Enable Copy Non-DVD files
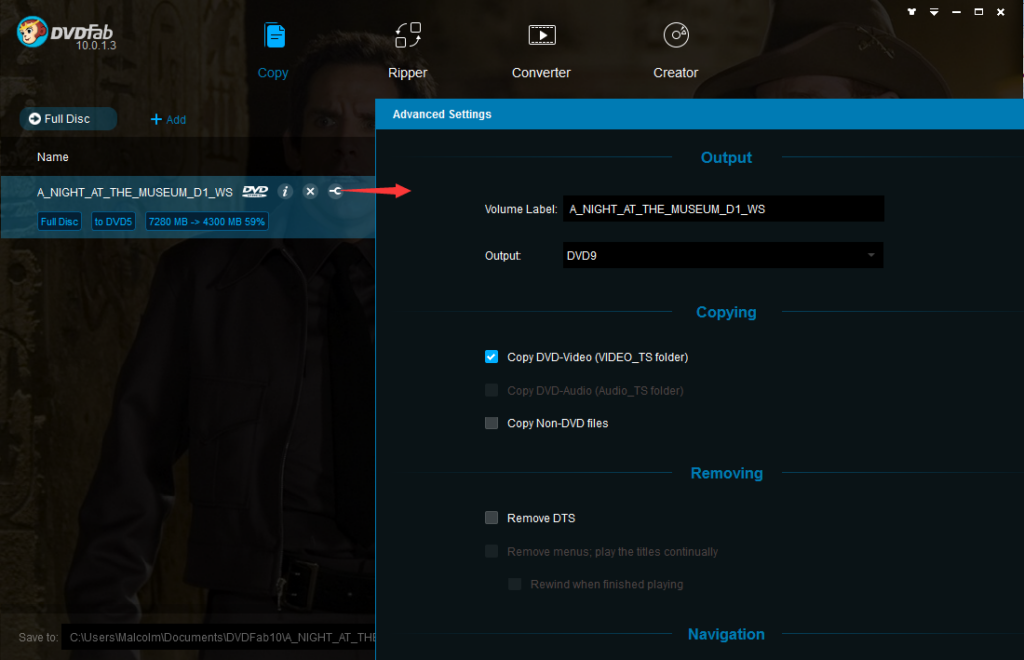Screen dimensions: 1024x660 coord(492,423)
